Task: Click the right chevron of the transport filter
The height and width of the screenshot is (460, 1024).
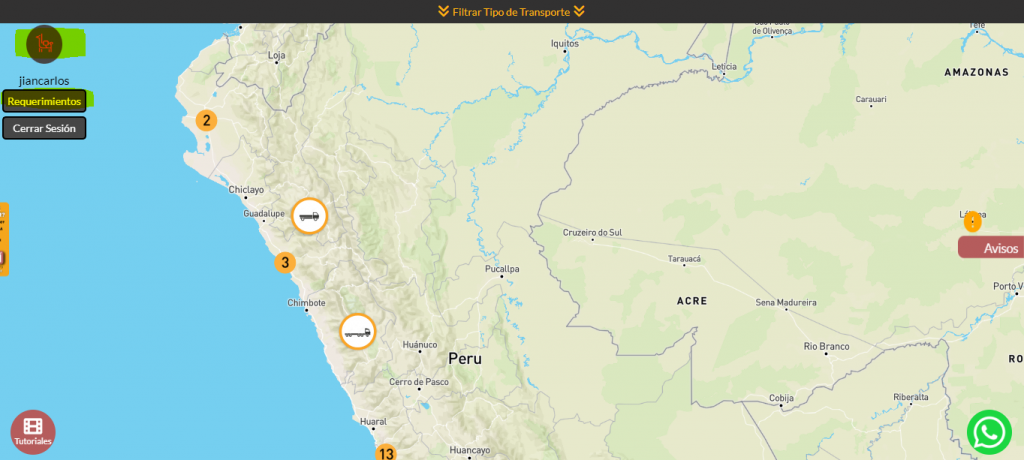Action: [x=579, y=12]
